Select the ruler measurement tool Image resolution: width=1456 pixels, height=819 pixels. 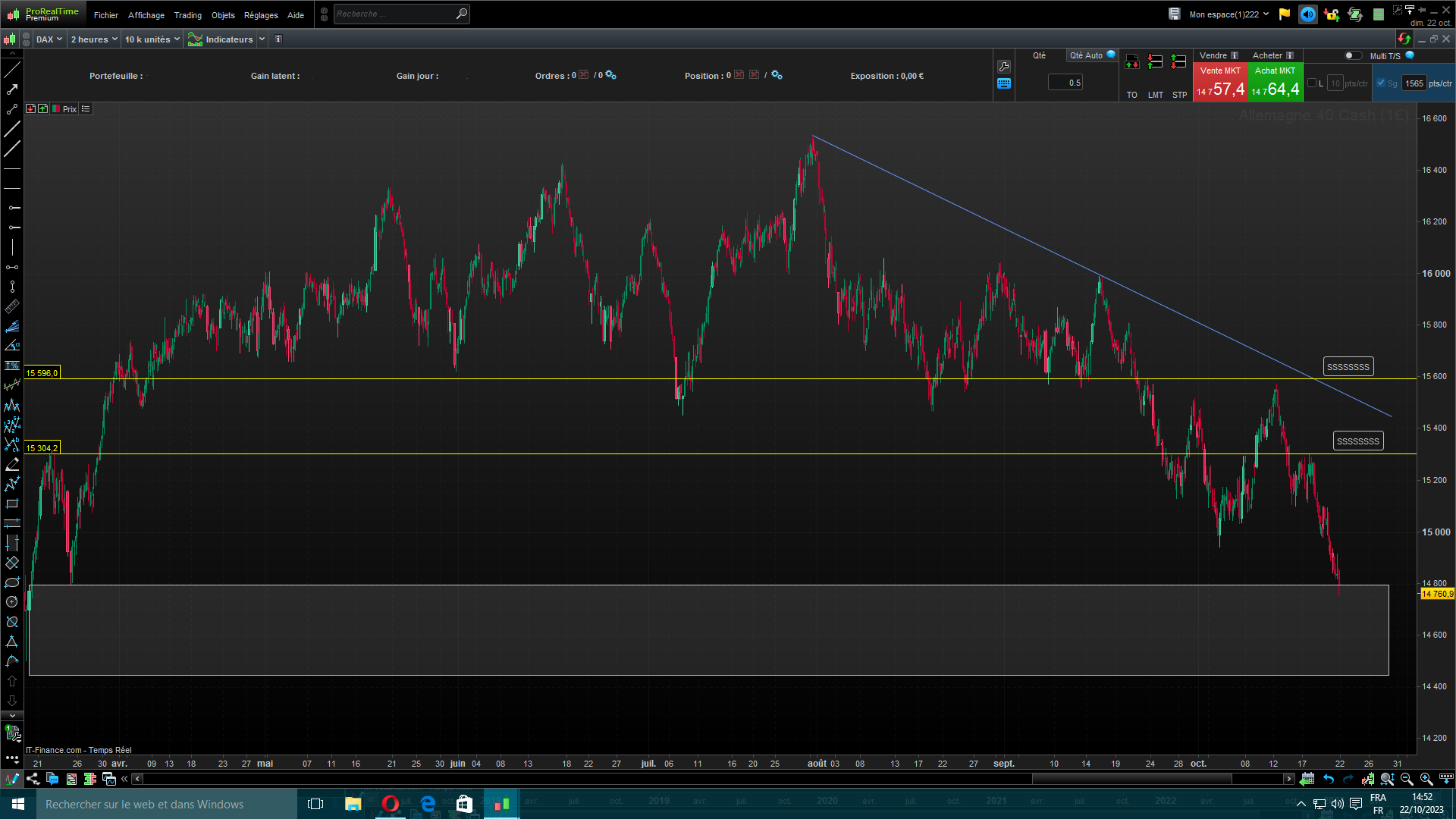12,306
